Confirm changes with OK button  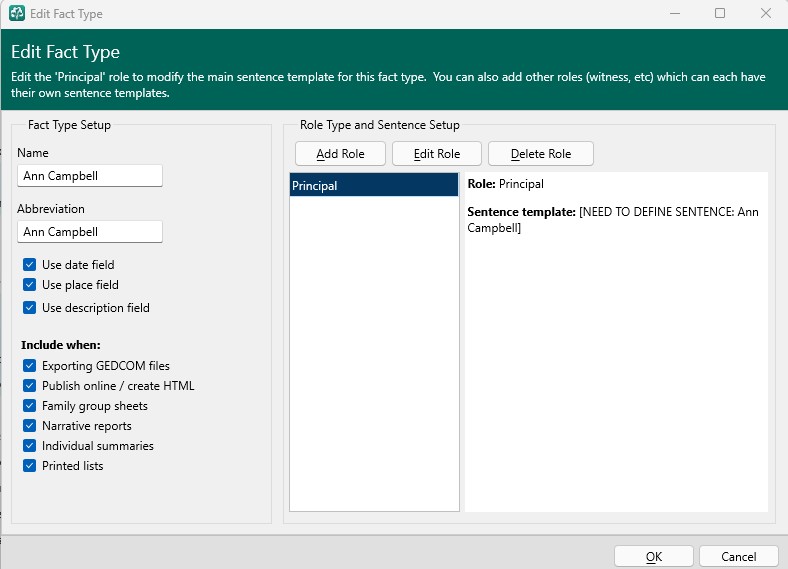pyautogui.click(x=653, y=557)
